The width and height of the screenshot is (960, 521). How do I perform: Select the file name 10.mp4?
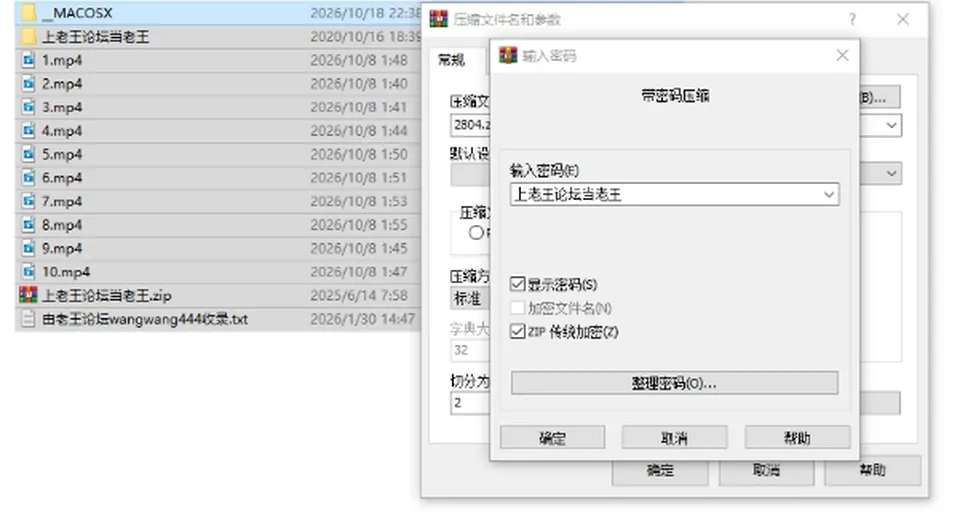tap(66, 271)
